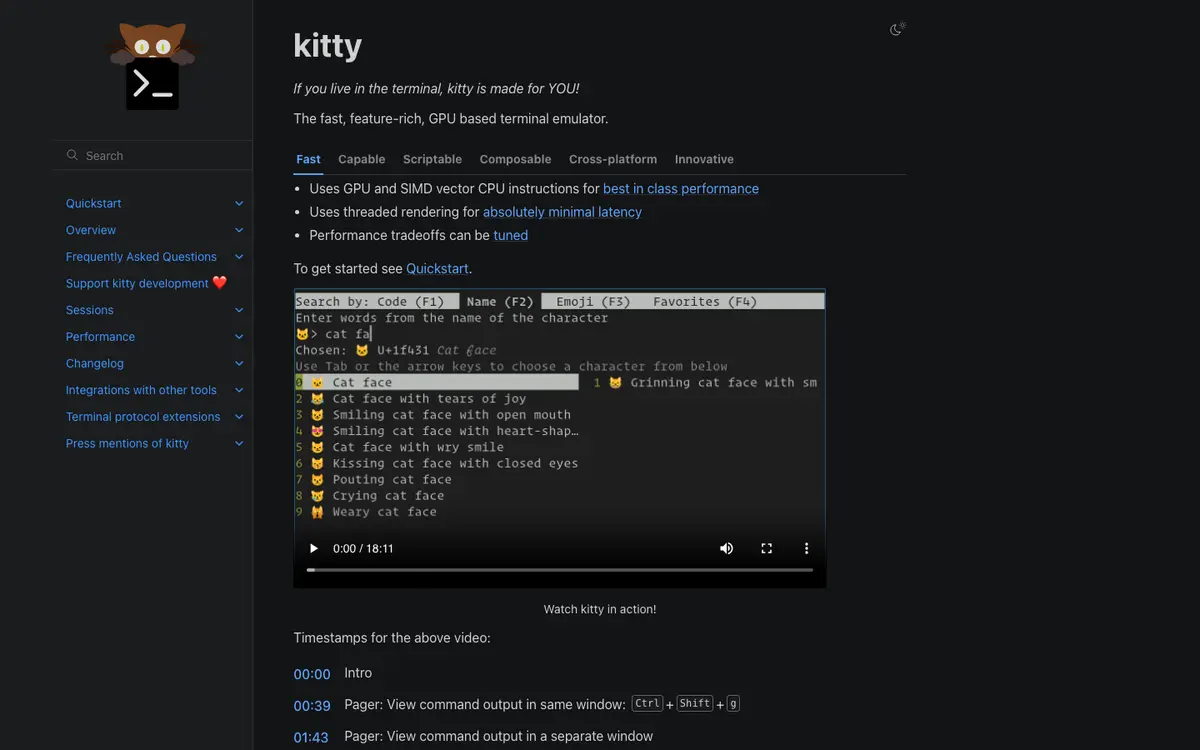Open Integrations with other tools page

pos(141,390)
